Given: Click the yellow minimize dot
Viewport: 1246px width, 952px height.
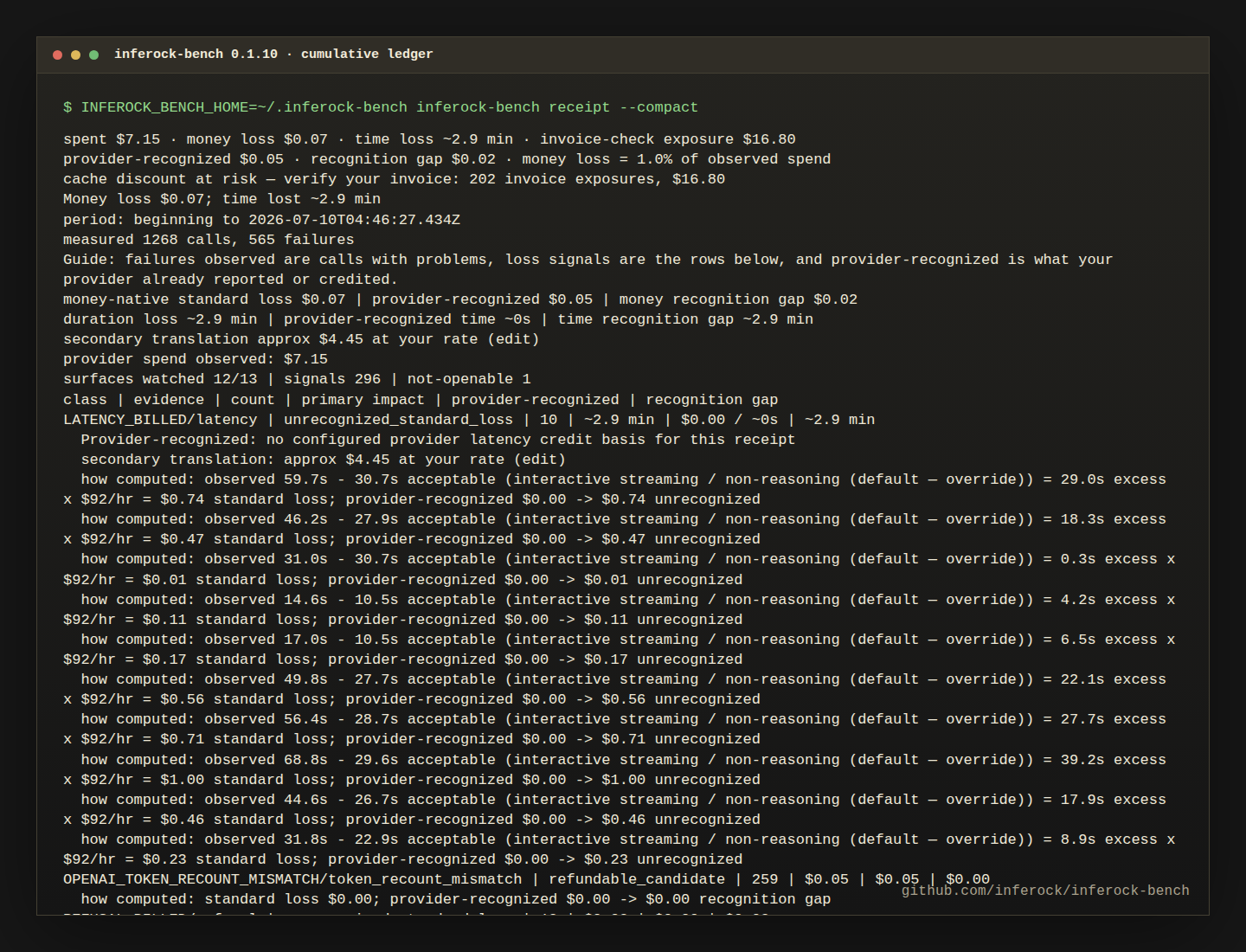Looking at the screenshot, I should (x=75, y=55).
